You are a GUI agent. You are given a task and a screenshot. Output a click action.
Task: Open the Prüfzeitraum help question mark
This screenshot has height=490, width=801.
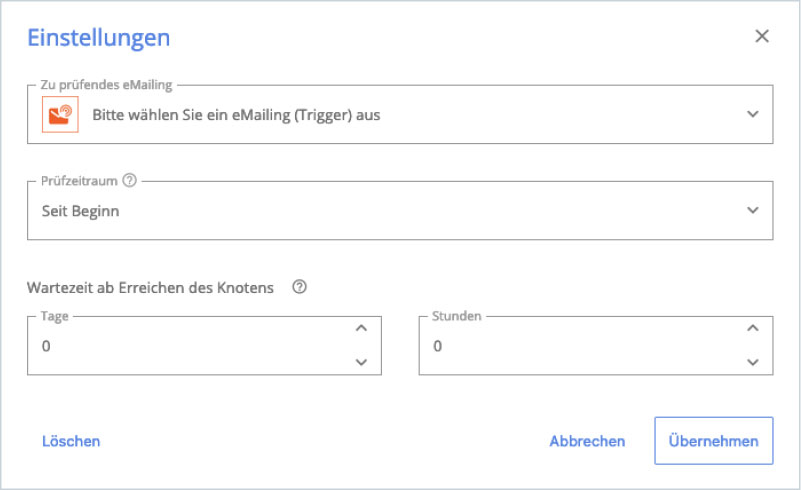click(130, 180)
